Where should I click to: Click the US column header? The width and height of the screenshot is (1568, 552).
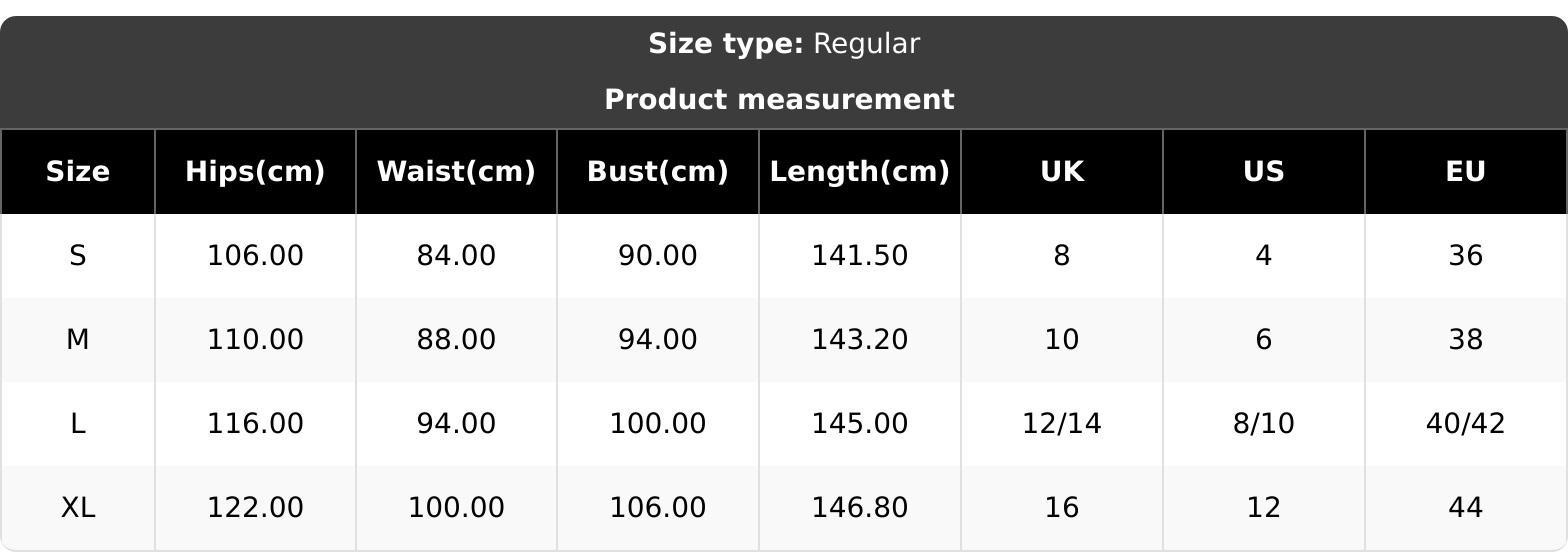(x=1263, y=172)
